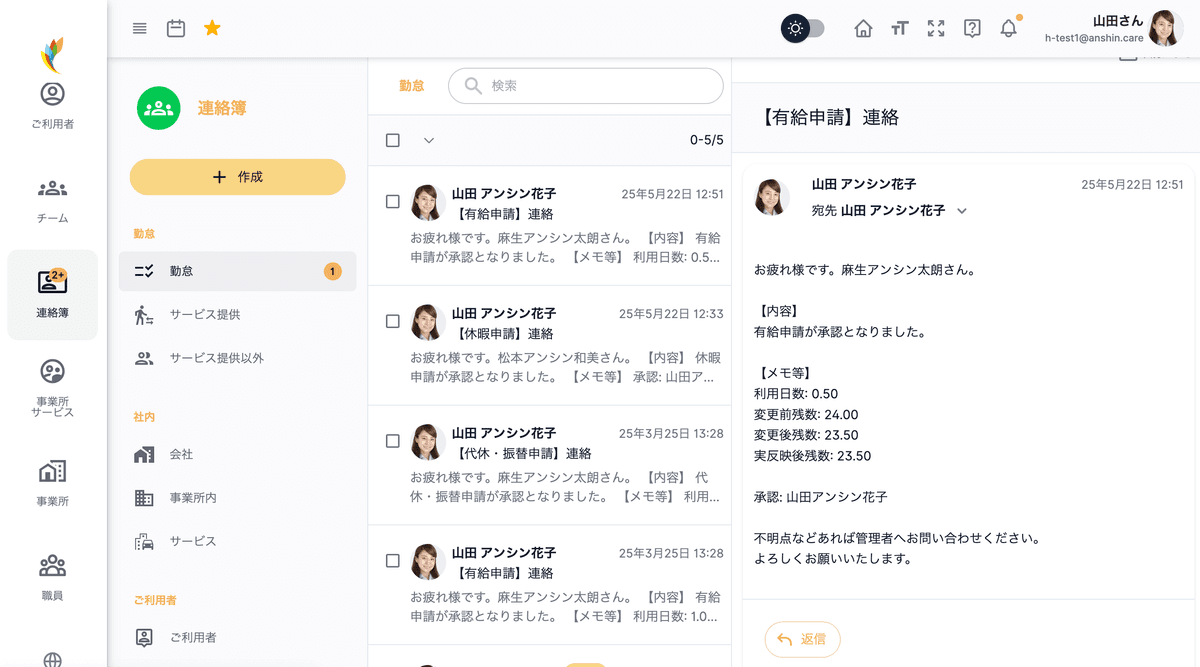
Task: Select the 勤怠 folder in the menu
Action: pyautogui.click(x=238, y=271)
